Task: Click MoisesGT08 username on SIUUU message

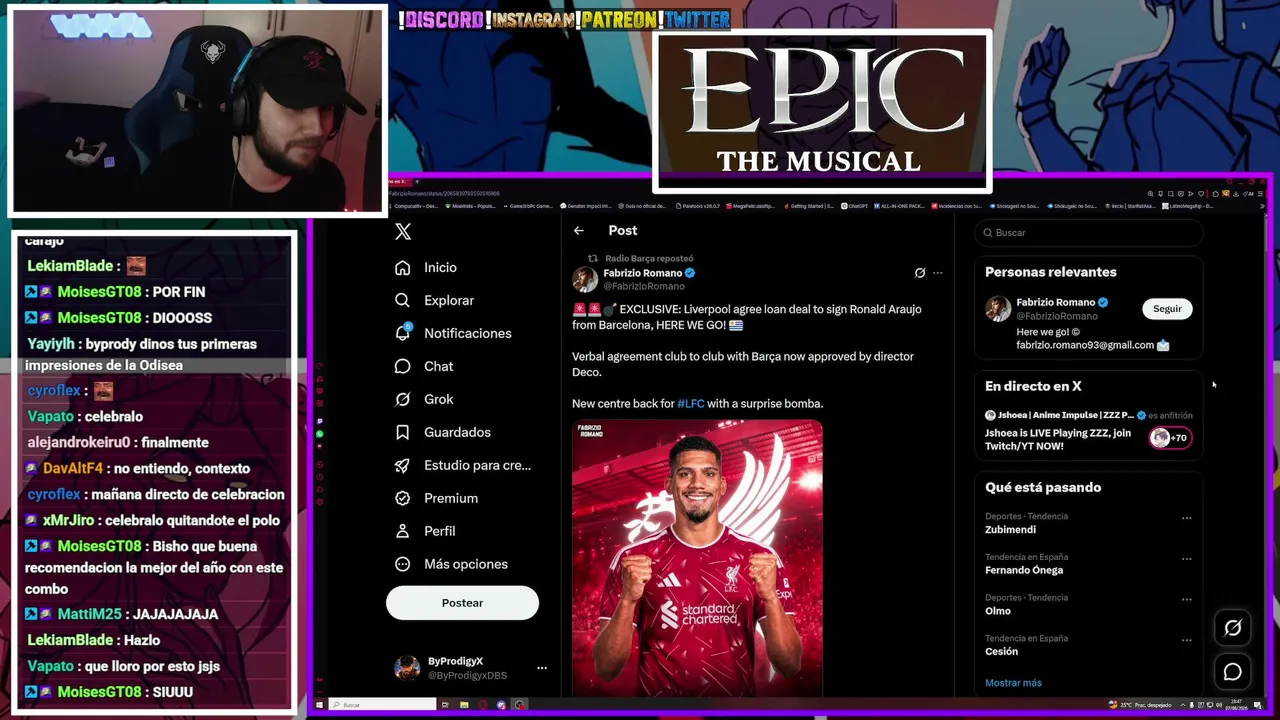Action: (x=99, y=692)
